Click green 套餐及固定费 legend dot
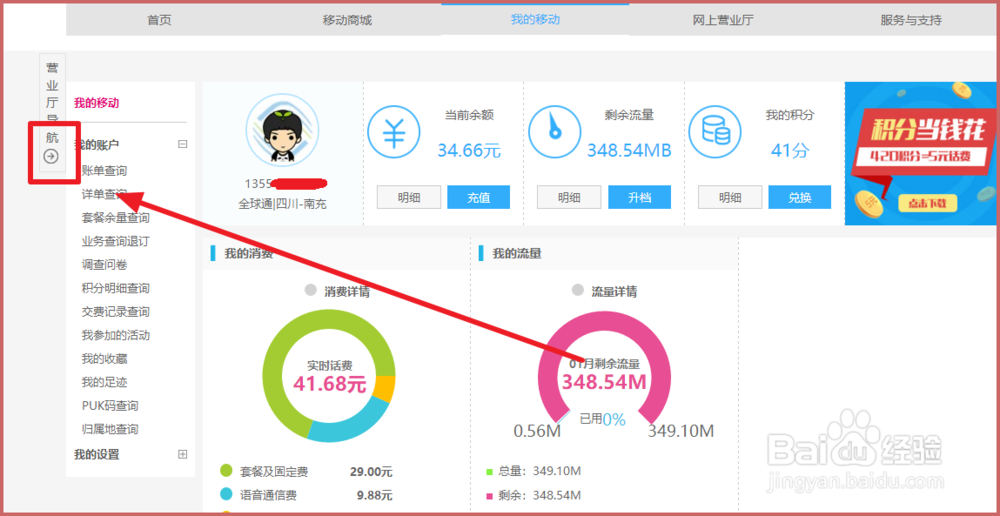Image resolution: width=1000 pixels, height=516 pixels. [x=226, y=471]
